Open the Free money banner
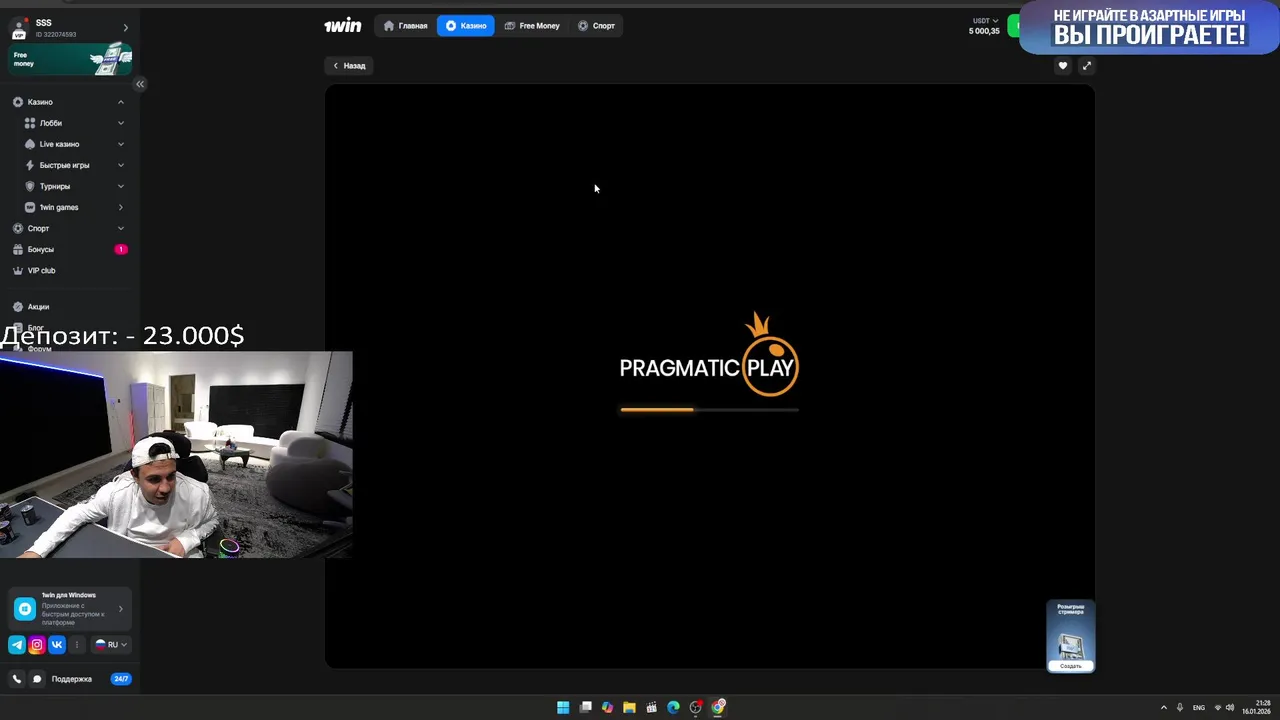Image resolution: width=1280 pixels, height=720 pixels. (70, 60)
